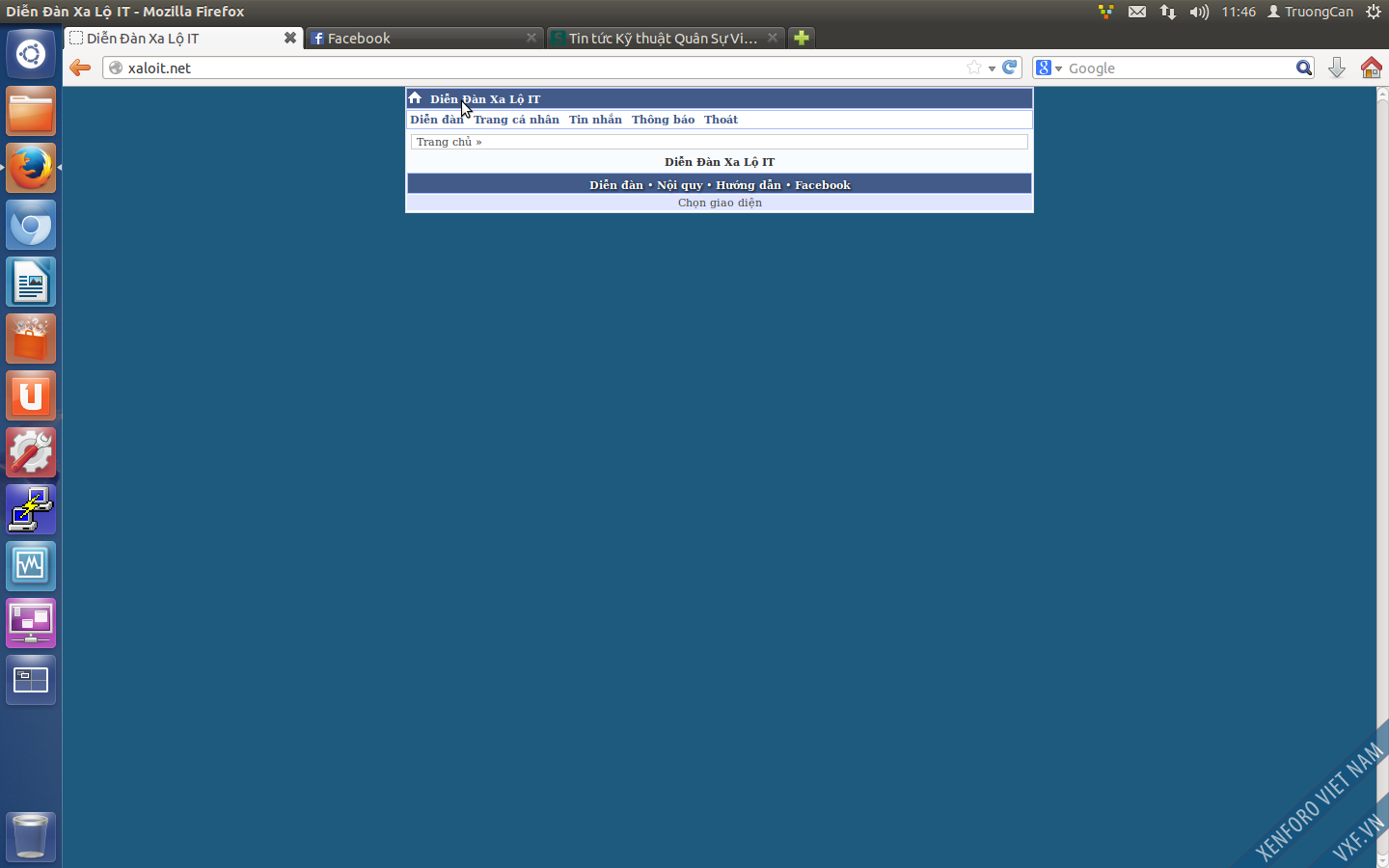Open the sound volume indicator
Screen dimensions: 1389x868
(1199, 12)
